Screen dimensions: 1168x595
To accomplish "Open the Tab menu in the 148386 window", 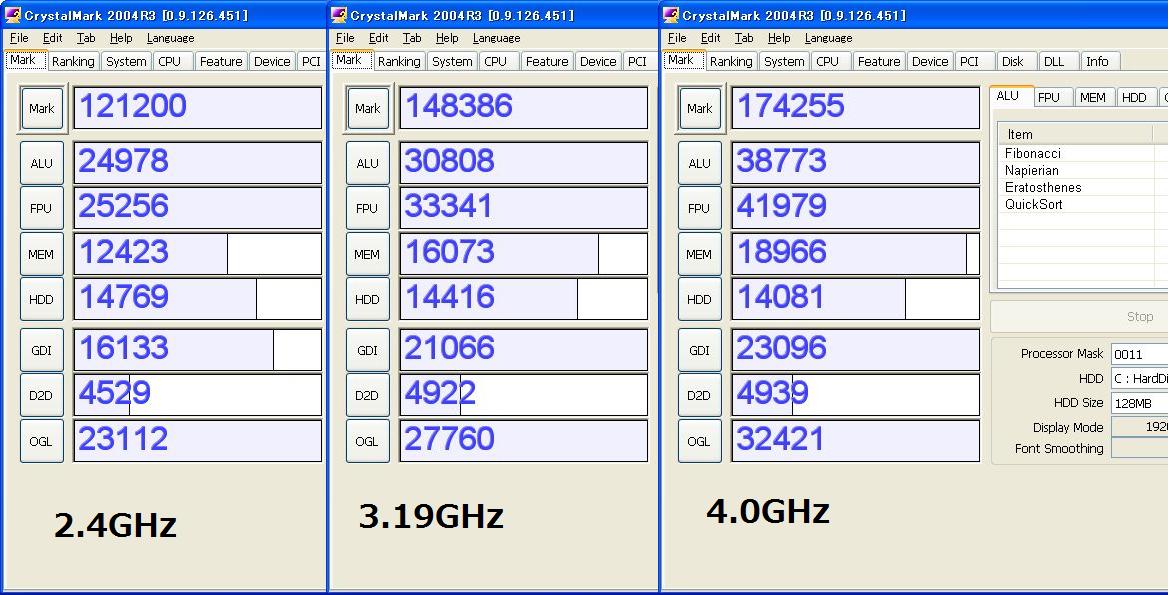I will click(412, 38).
